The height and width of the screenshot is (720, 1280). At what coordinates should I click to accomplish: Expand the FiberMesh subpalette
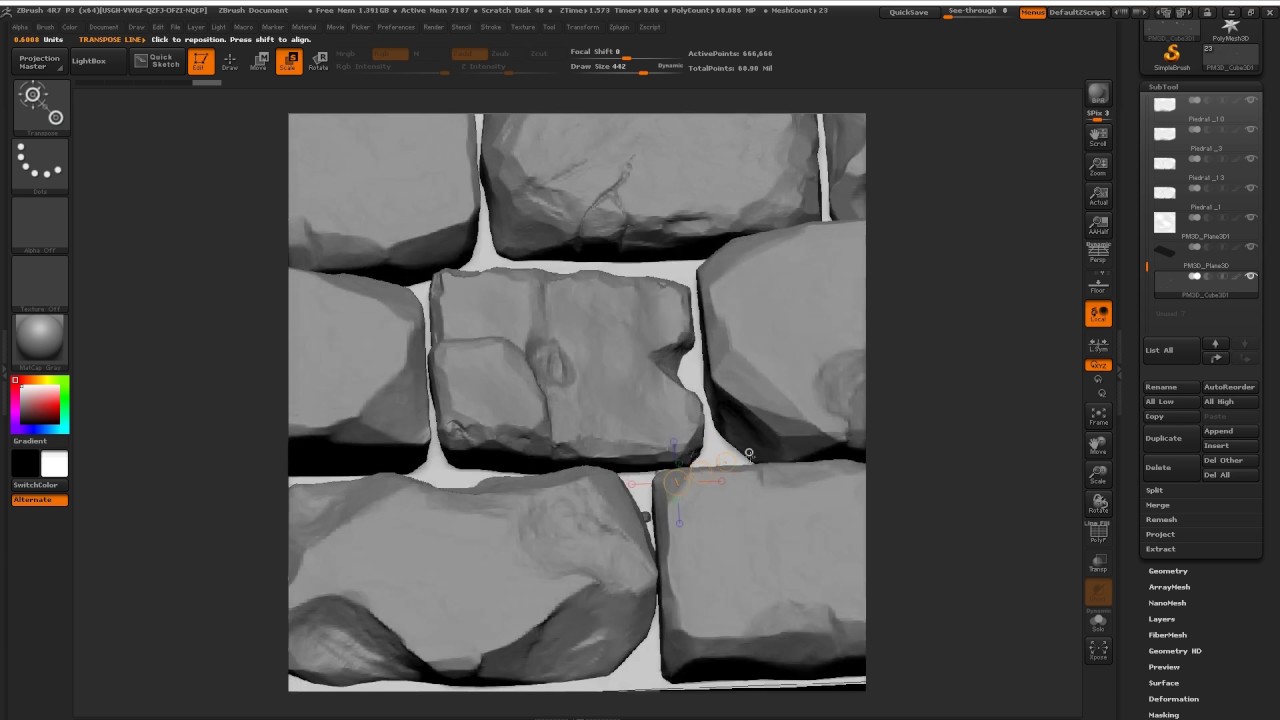1167,635
